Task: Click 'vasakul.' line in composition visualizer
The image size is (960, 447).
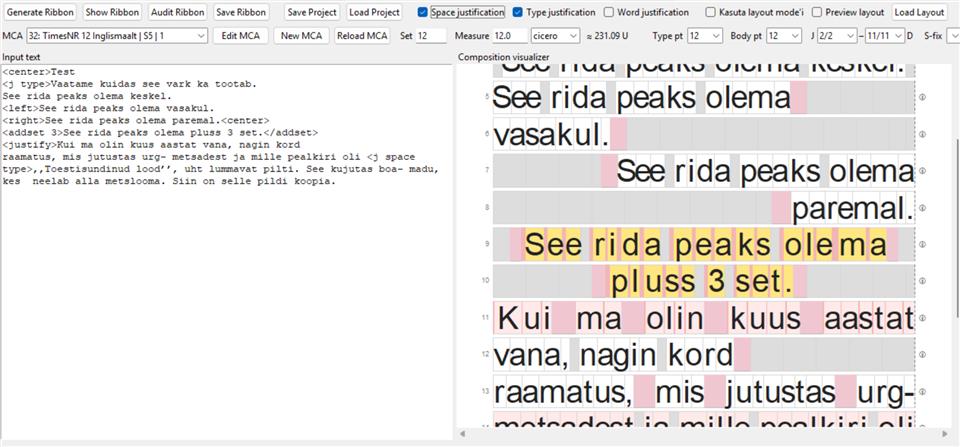Action: (x=703, y=134)
